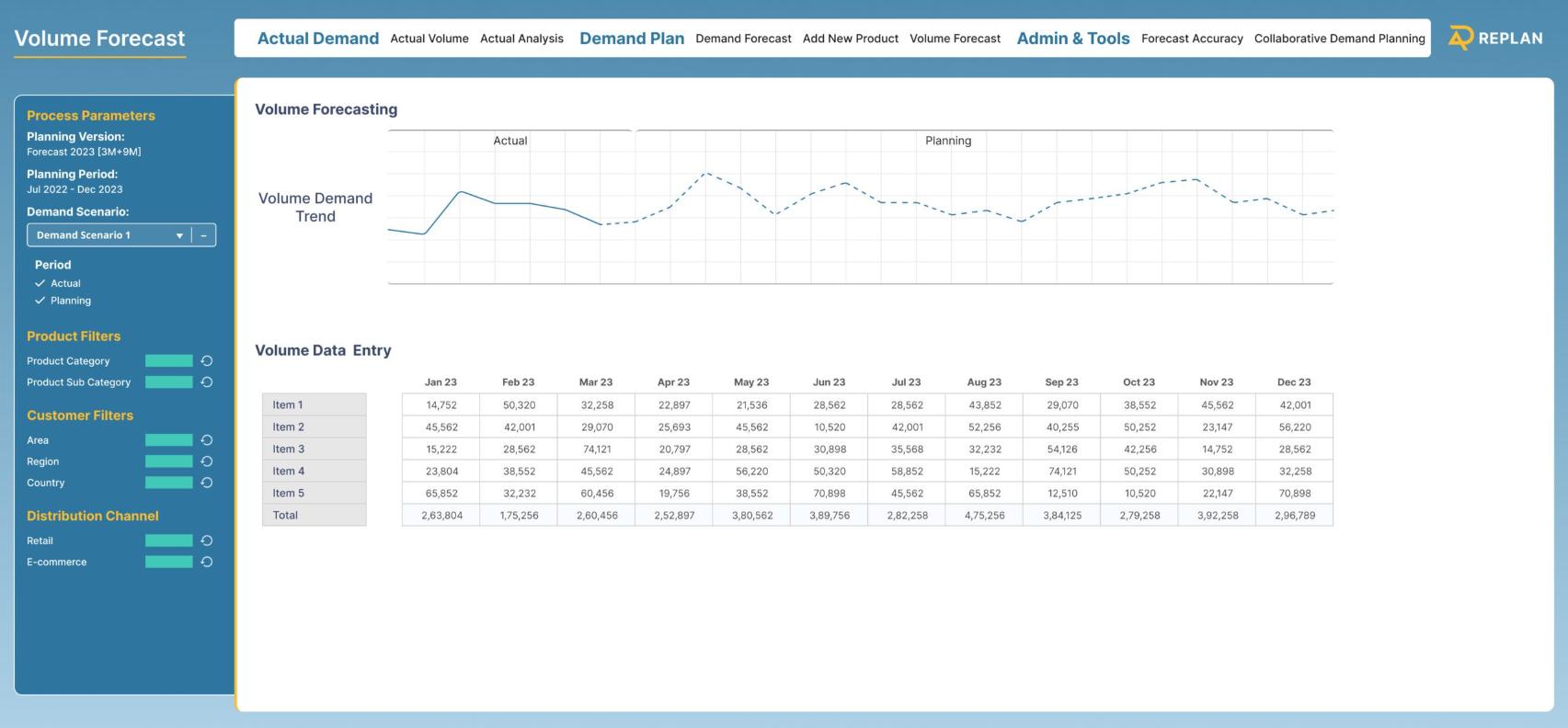This screenshot has height=728, width=1568.
Task: Expand the Region filter selector
Action: 169,461
